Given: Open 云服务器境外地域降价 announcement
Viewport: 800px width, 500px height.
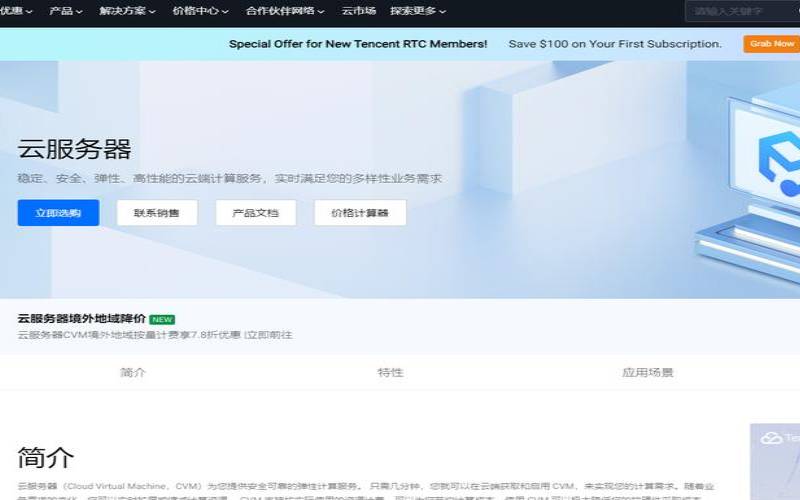Looking at the screenshot, I should click(82, 319).
